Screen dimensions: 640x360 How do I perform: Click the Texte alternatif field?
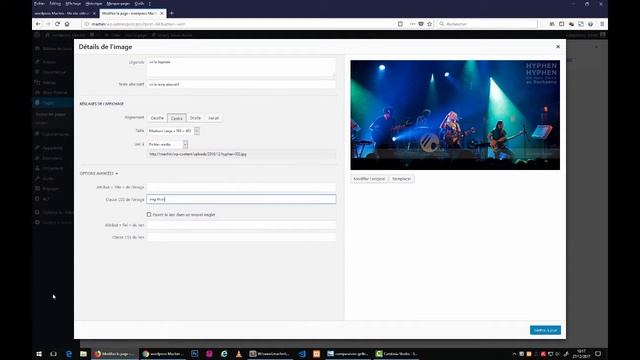click(241, 84)
